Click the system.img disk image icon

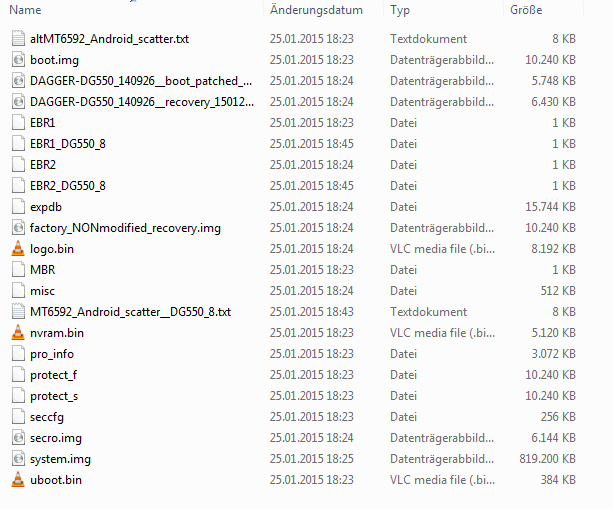(x=18, y=459)
